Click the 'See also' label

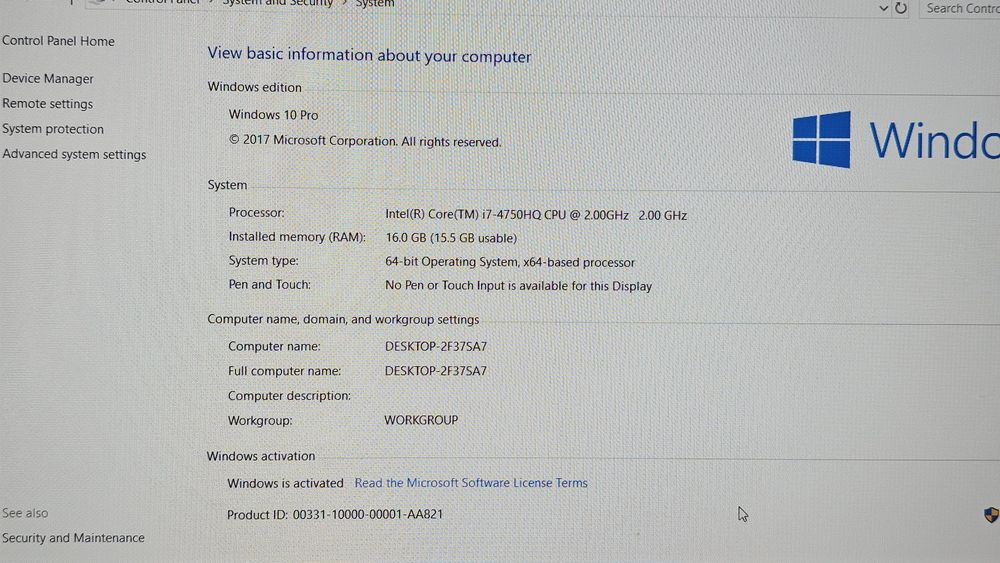coord(25,513)
